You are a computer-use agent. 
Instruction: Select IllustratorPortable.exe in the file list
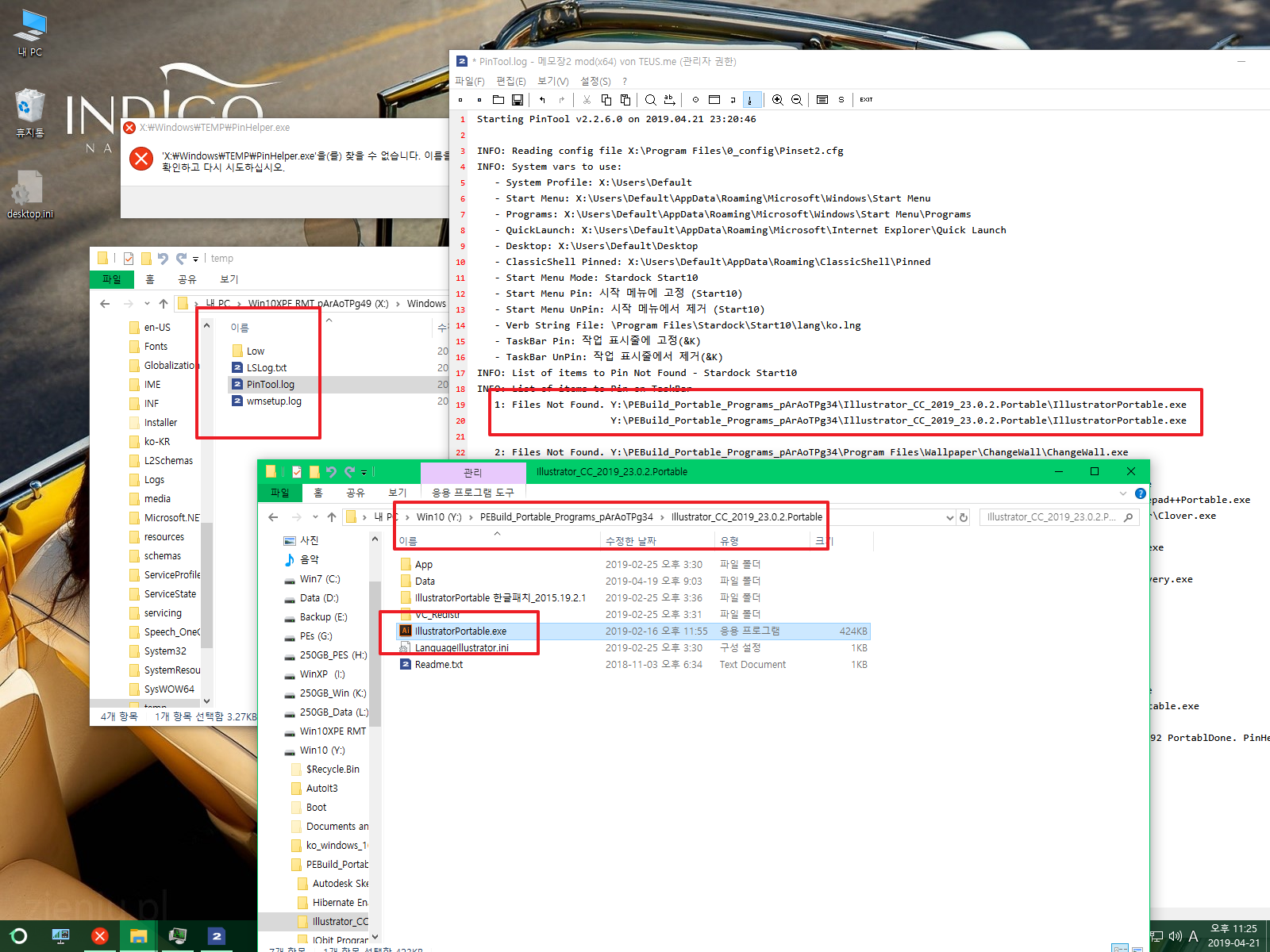pos(633,631)
